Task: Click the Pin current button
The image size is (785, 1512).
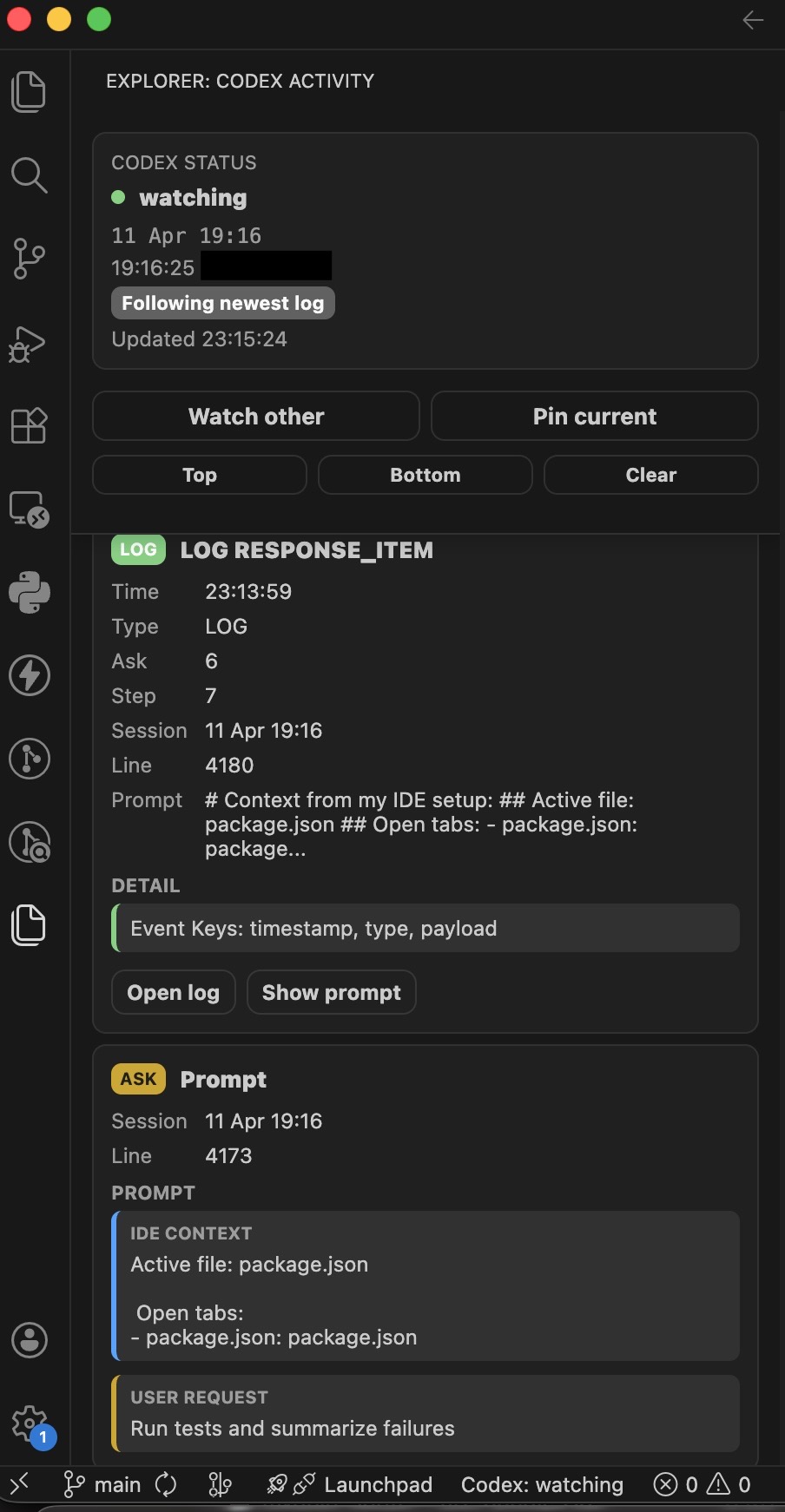Action: click(x=595, y=416)
